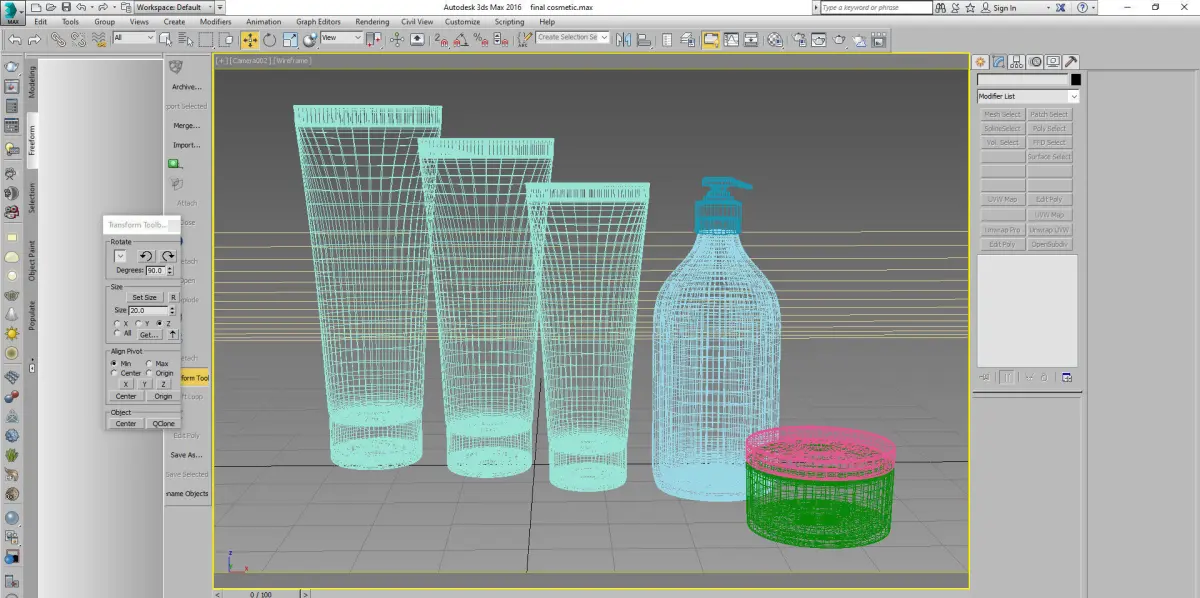This screenshot has height=598, width=1200.
Task: Select the Z size axis radio
Action: pyautogui.click(x=159, y=323)
